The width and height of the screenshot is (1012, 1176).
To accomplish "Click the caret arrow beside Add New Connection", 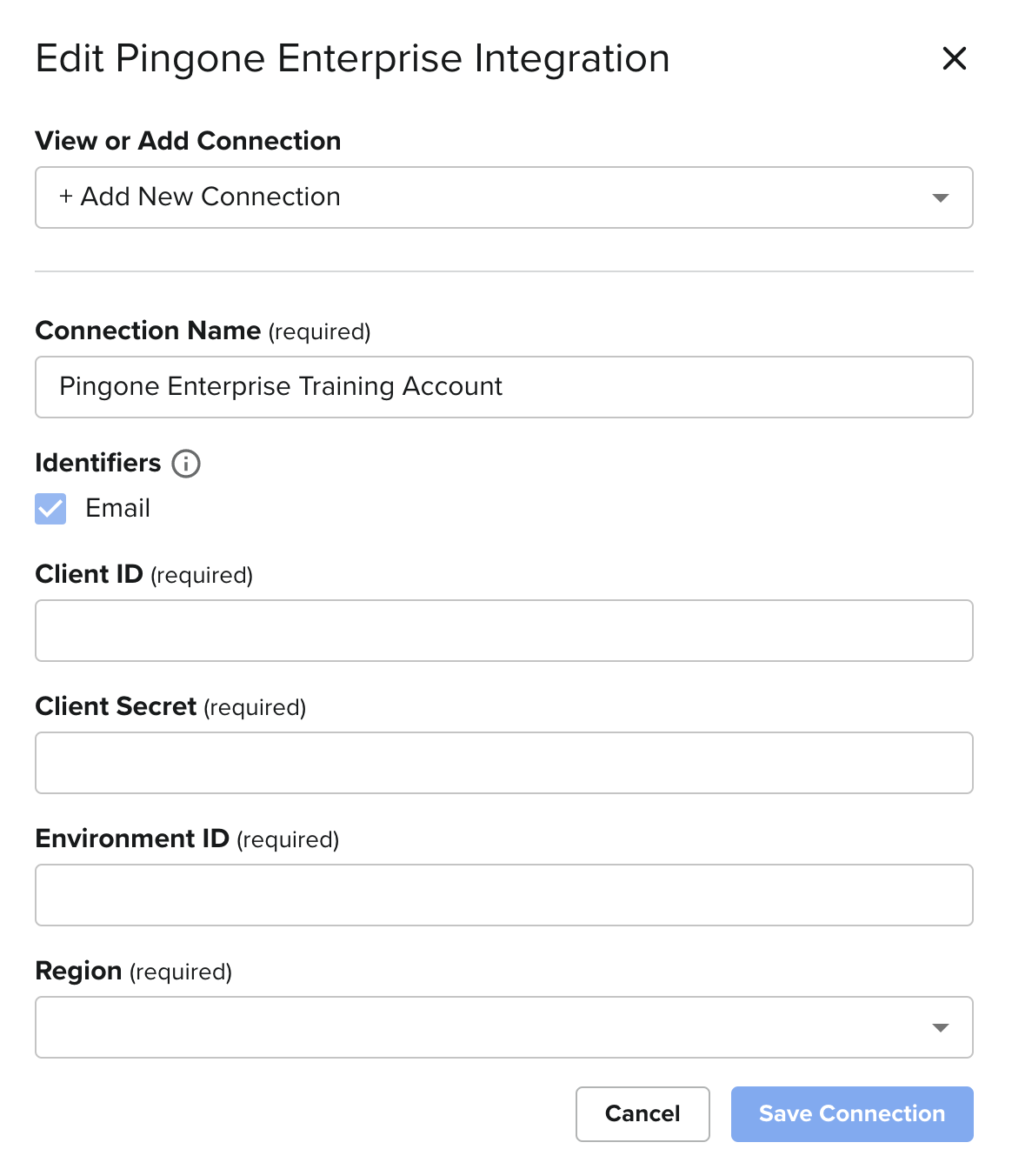I will click(940, 198).
